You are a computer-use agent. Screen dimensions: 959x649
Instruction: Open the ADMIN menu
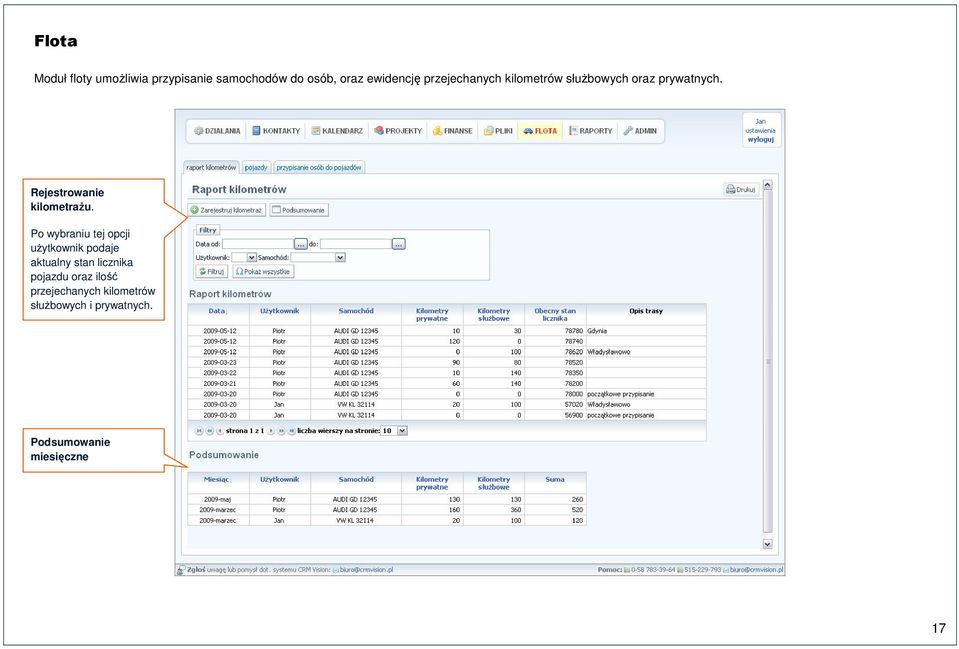click(x=640, y=131)
